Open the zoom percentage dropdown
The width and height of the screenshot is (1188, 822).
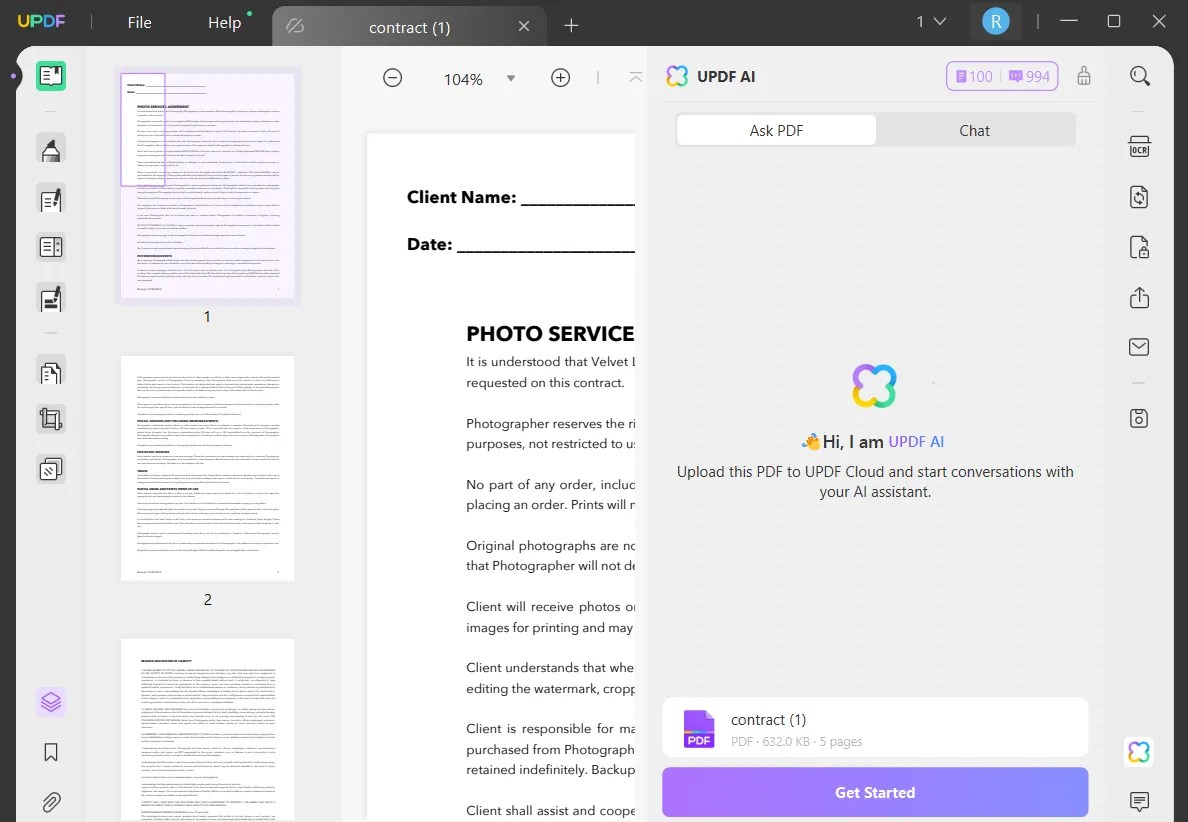click(x=511, y=78)
